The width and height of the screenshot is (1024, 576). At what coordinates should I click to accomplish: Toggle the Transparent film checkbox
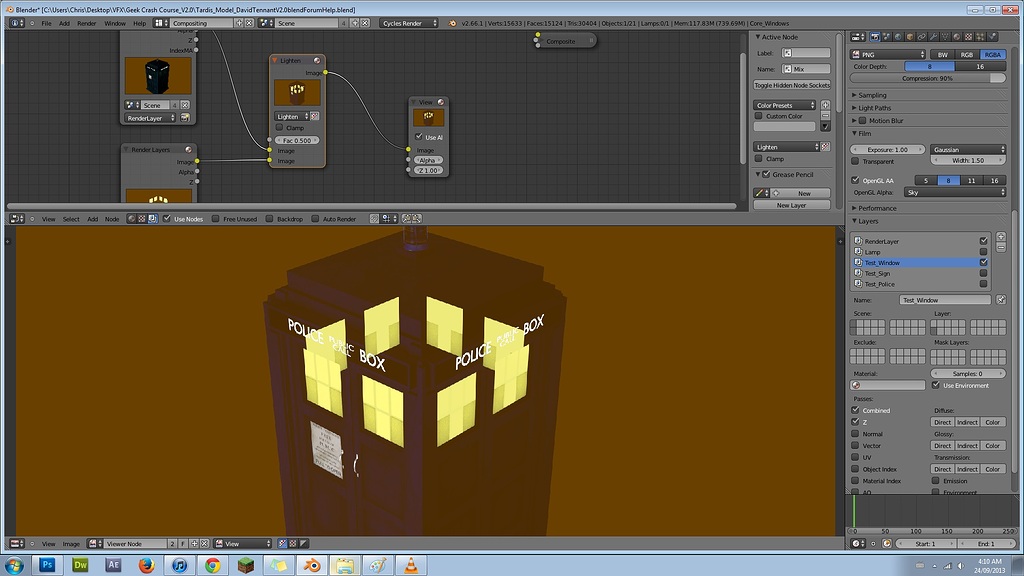856,161
